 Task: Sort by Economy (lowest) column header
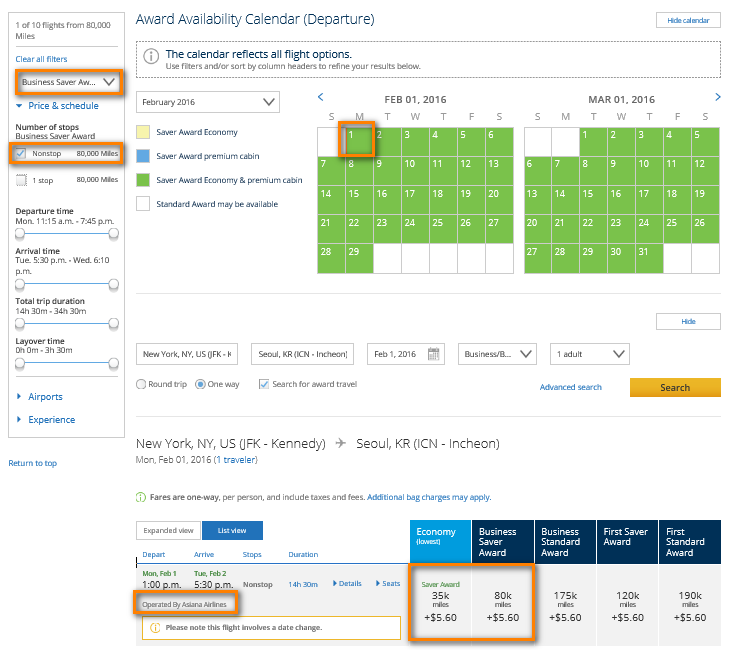click(x=439, y=538)
